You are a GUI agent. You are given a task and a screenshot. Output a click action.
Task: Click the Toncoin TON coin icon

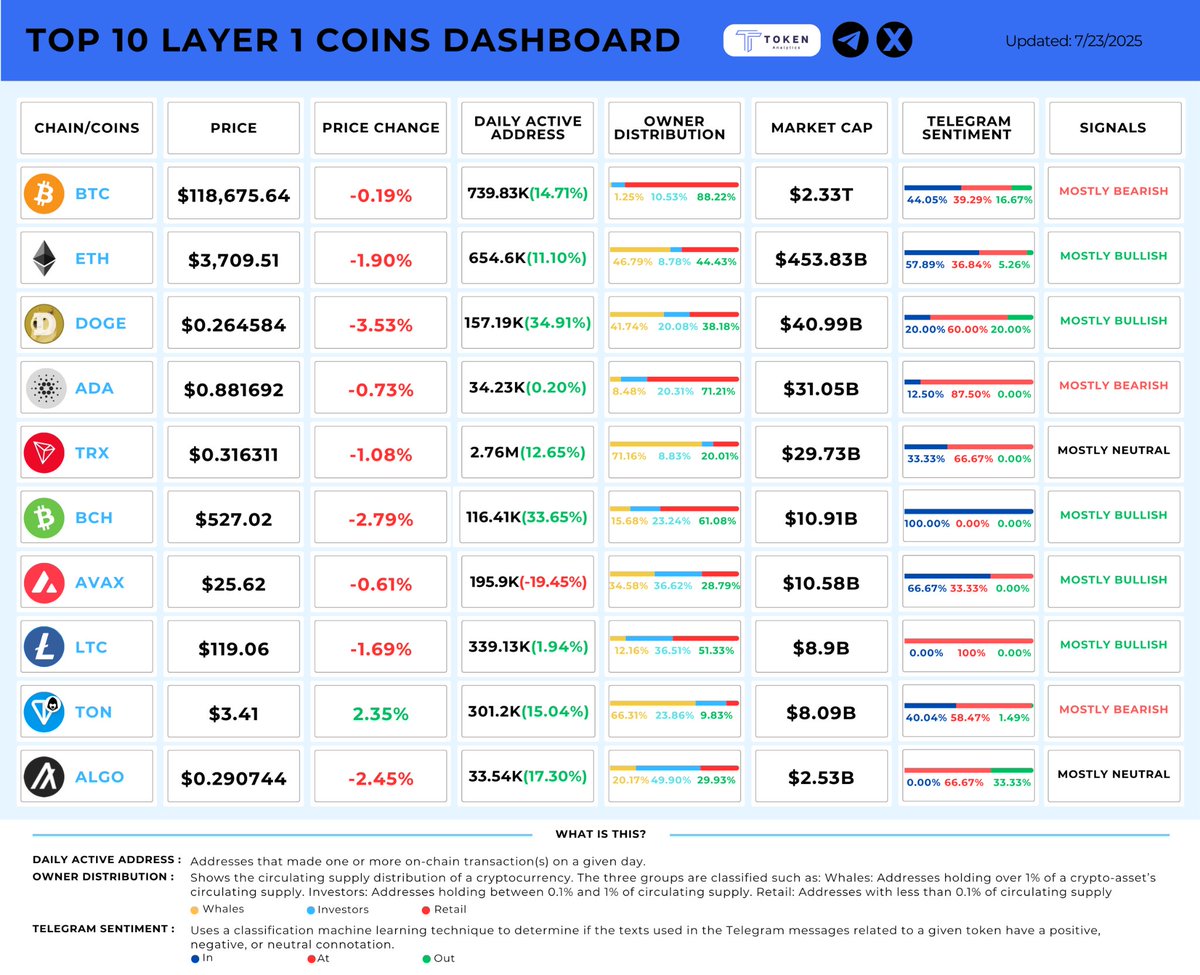coord(43,712)
